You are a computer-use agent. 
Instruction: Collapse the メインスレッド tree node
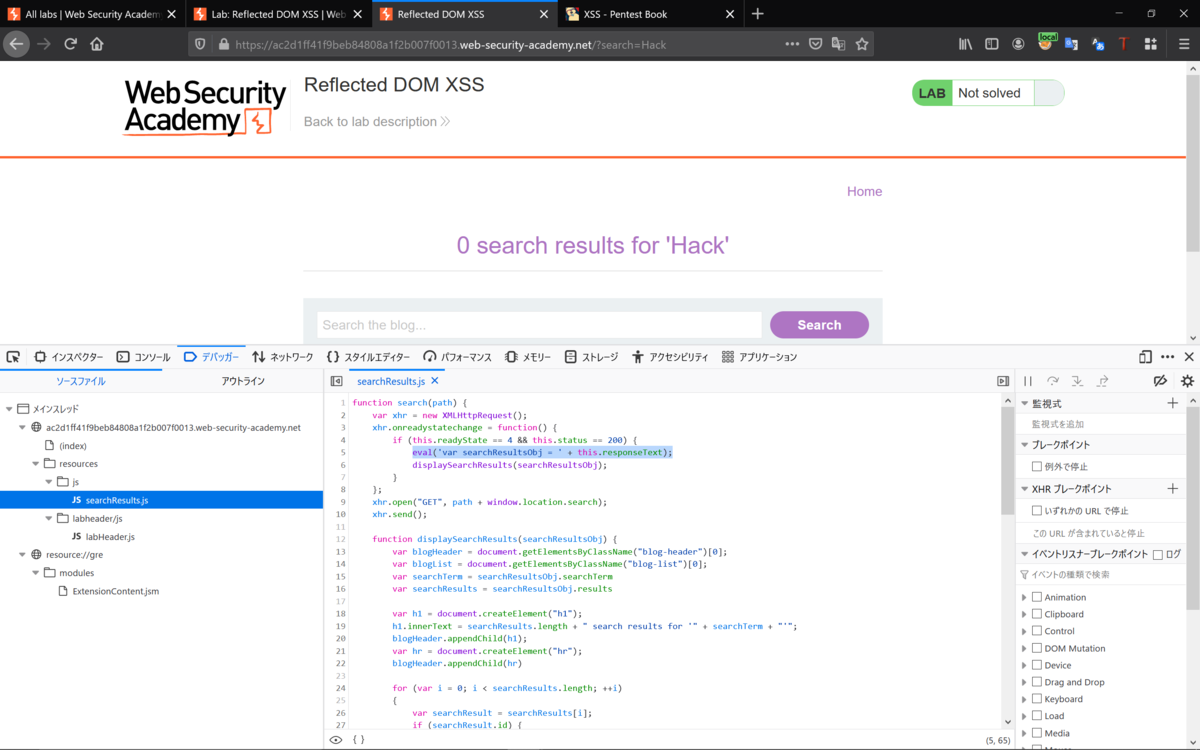[x=9, y=409]
